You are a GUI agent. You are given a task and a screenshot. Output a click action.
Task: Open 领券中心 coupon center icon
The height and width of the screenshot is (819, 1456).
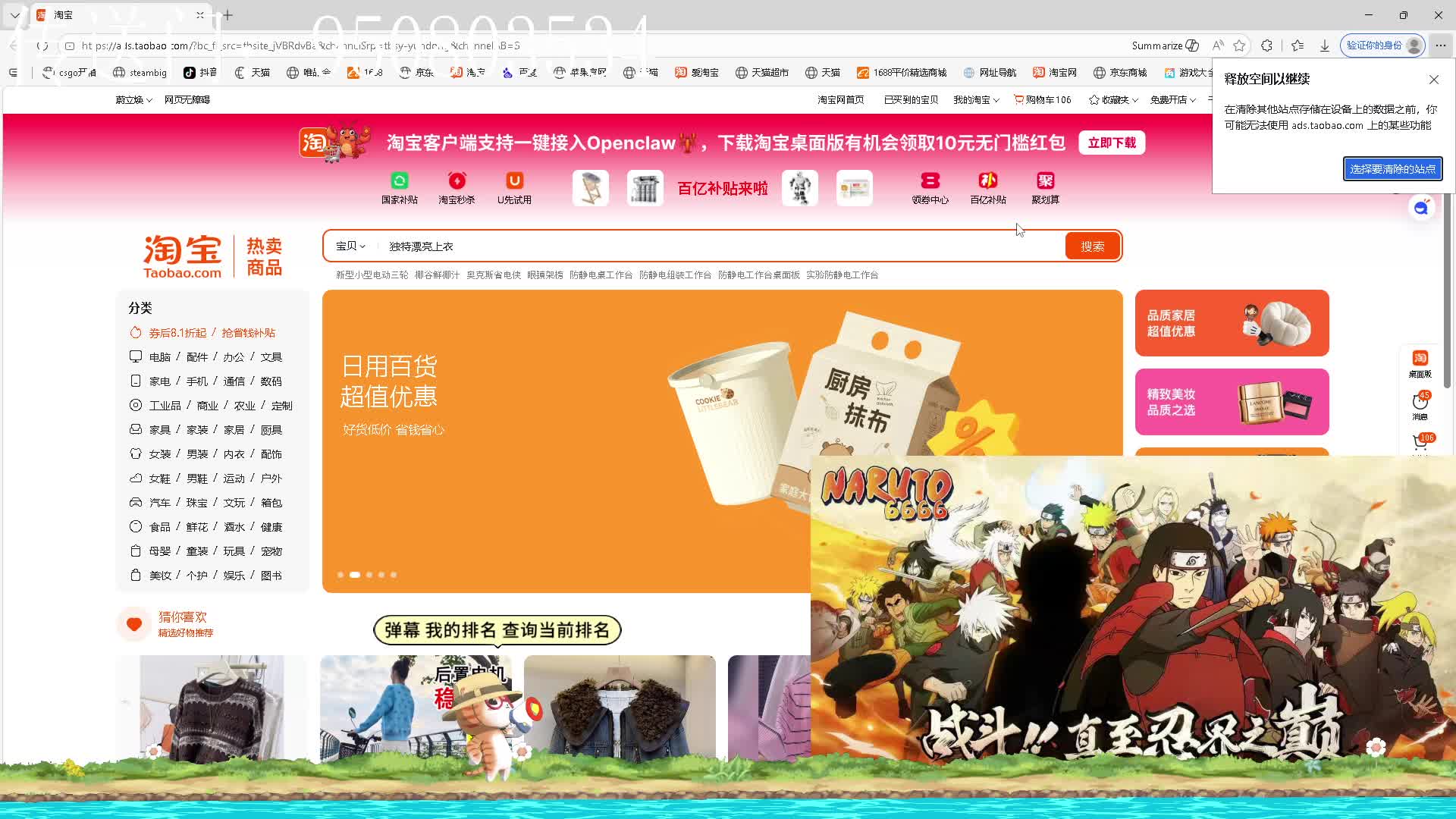click(x=930, y=188)
